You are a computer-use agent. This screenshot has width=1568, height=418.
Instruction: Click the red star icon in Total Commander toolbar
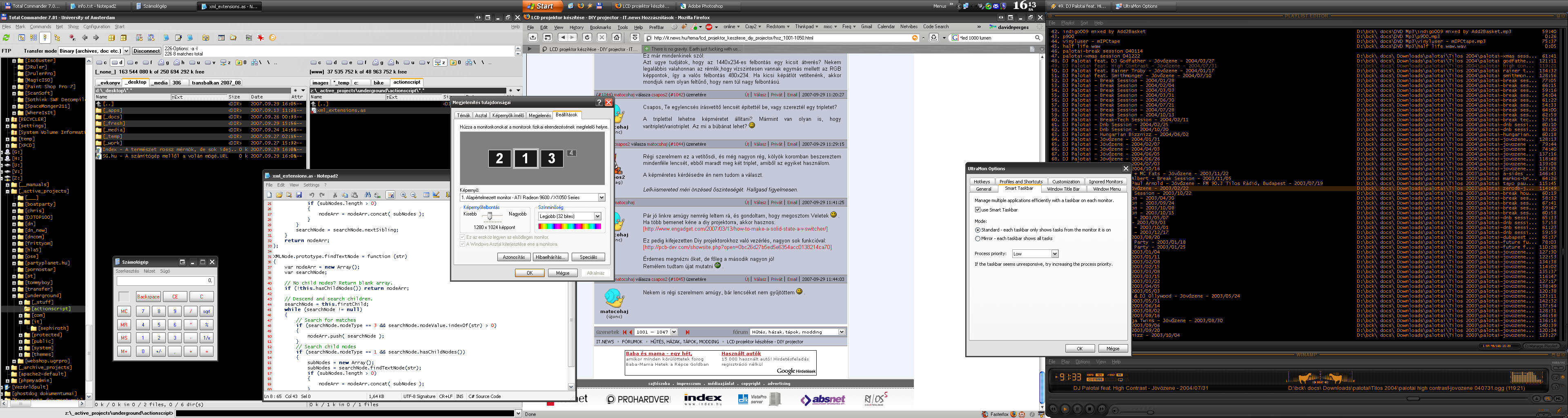(261, 38)
